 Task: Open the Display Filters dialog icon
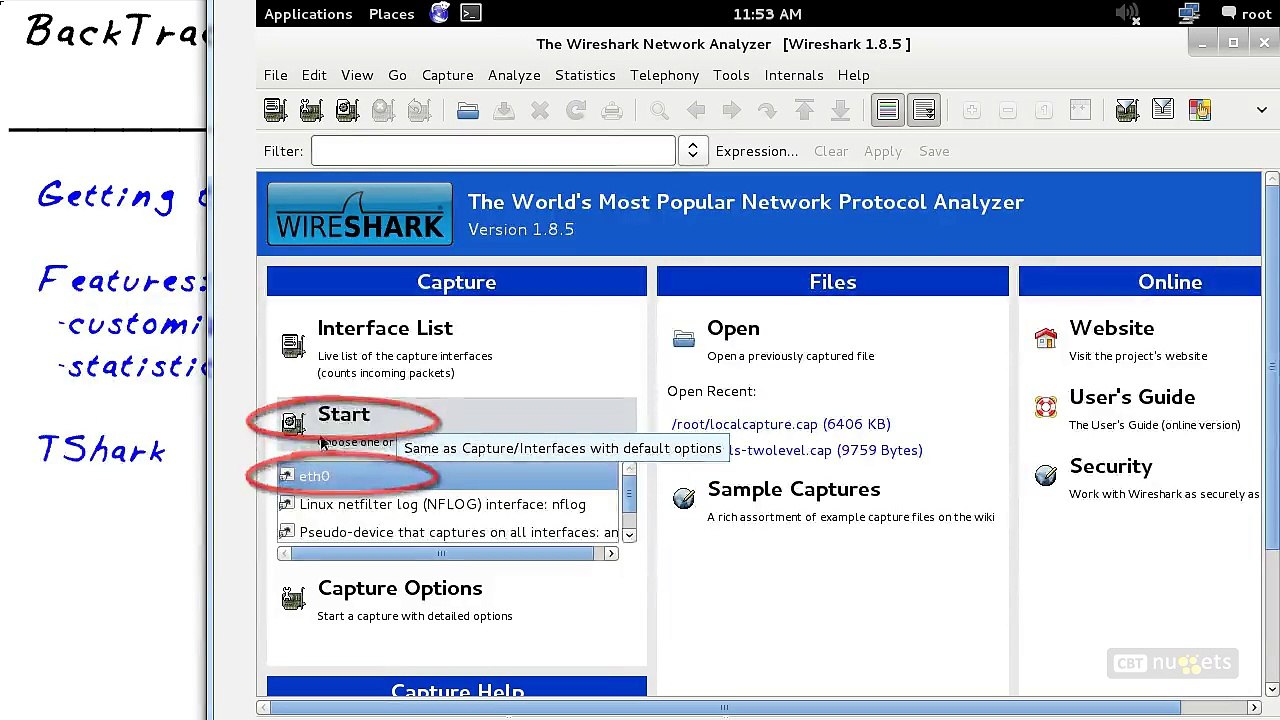click(x=1163, y=110)
